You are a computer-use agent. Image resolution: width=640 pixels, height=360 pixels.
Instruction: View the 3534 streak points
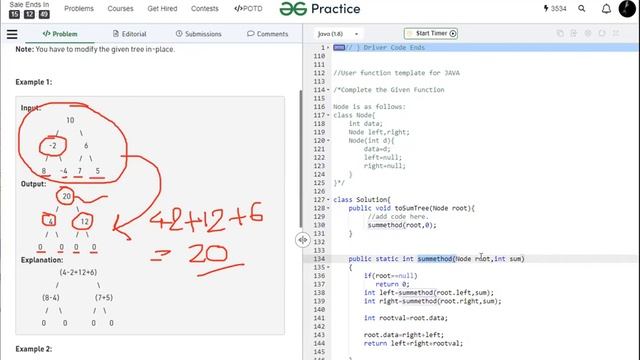tap(555, 9)
